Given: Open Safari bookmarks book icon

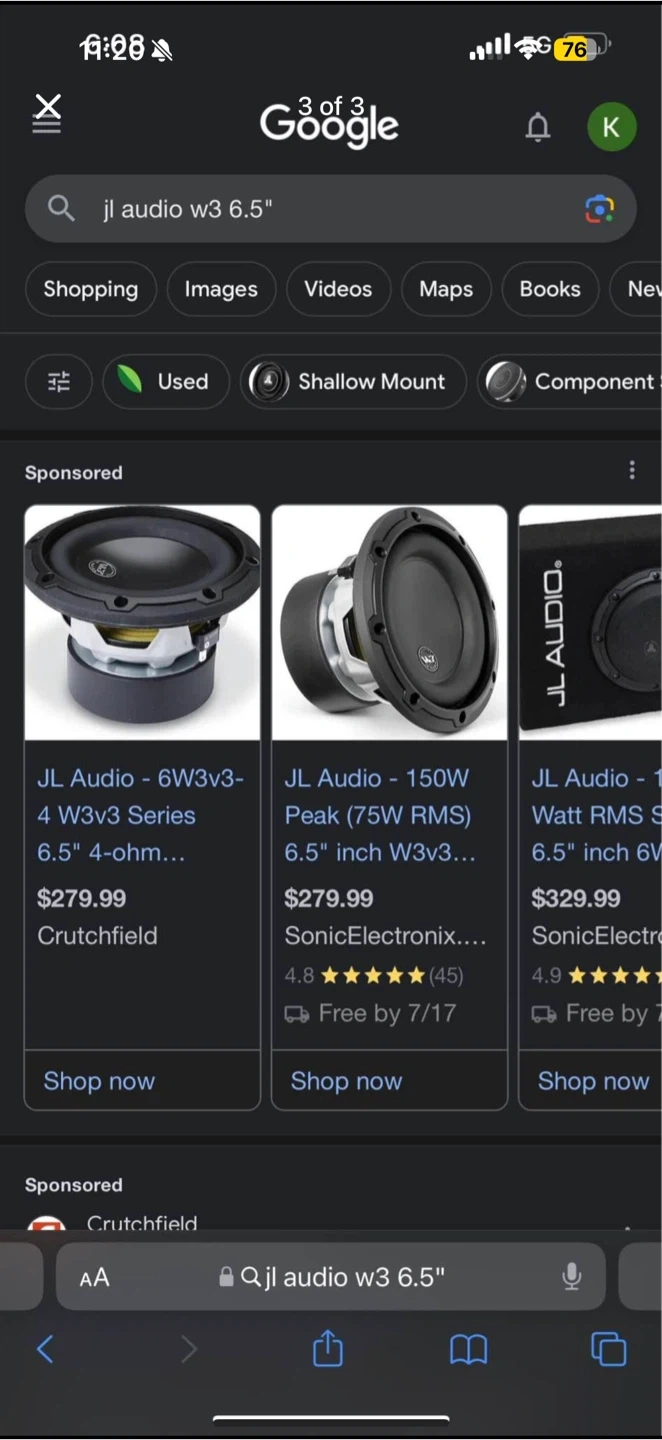Looking at the screenshot, I should pyautogui.click(x=468, y=1350).
